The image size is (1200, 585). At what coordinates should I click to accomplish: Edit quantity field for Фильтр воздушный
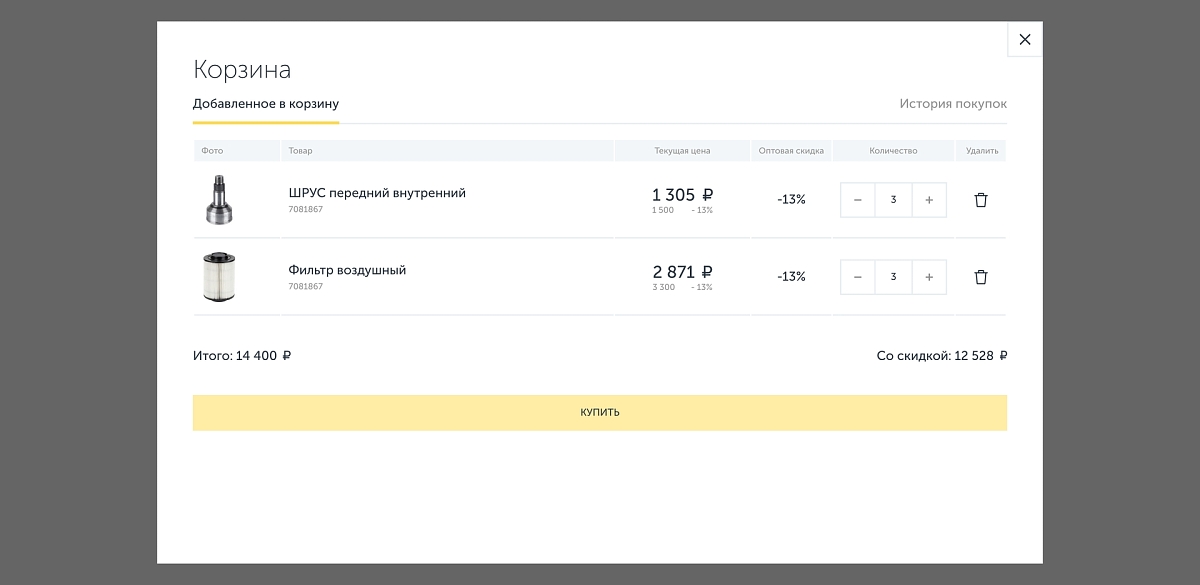[893, 277]
